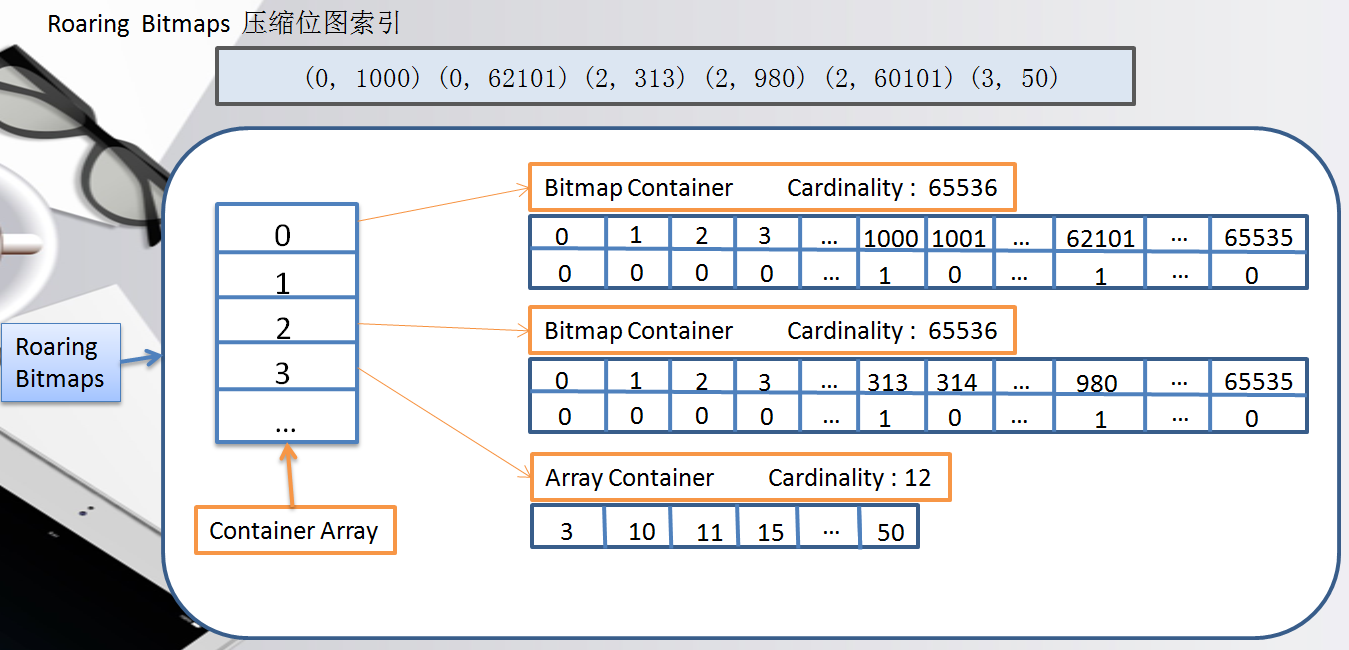Select cell "0" of the container array column

(x=286, y=228)
